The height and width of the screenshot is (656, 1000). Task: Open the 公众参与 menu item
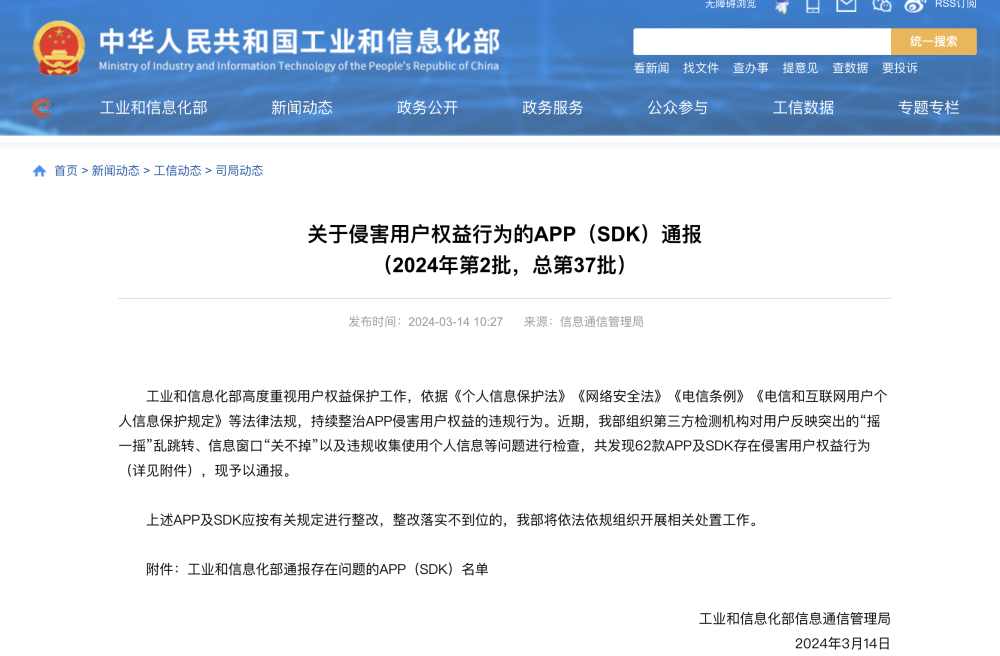[x=678, y=108]
